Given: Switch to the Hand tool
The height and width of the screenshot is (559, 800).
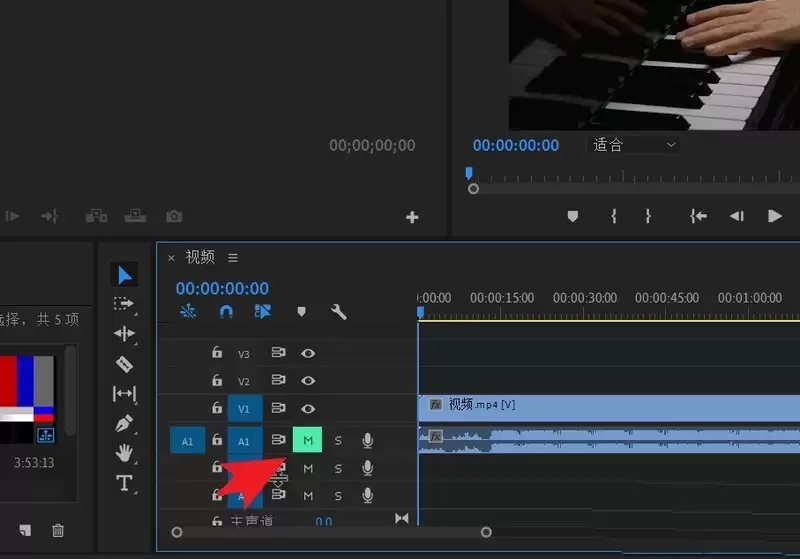Looking at the screenshot, I should 124,453.
